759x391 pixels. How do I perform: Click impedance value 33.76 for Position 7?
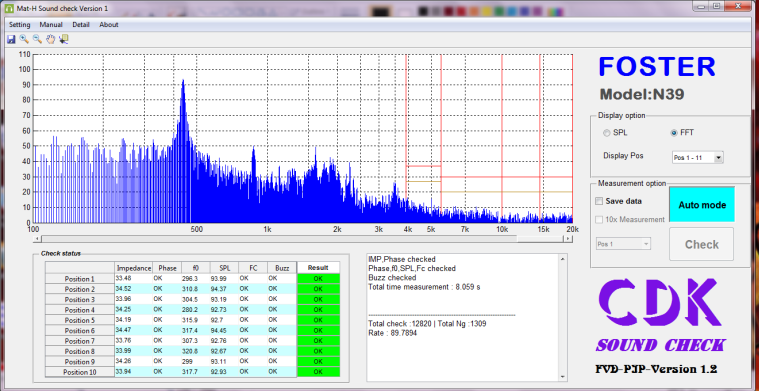(x=134, y=341)
